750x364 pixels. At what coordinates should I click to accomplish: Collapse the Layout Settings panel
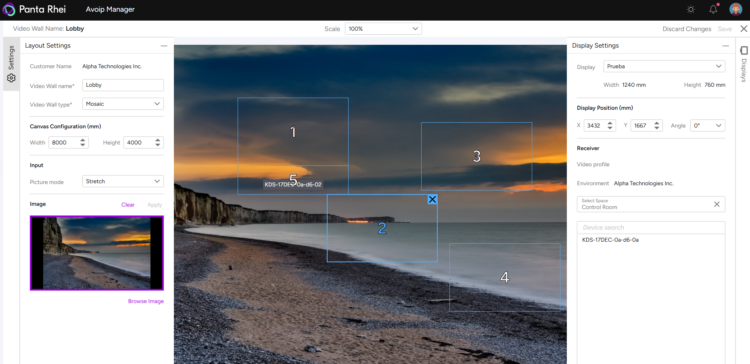(x=164, y=46)
